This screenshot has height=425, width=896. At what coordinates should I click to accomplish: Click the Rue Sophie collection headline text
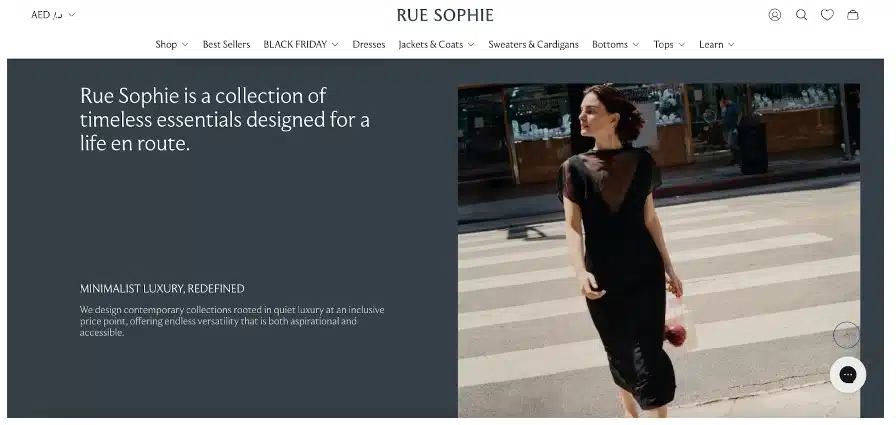click(x=225, y=120)
